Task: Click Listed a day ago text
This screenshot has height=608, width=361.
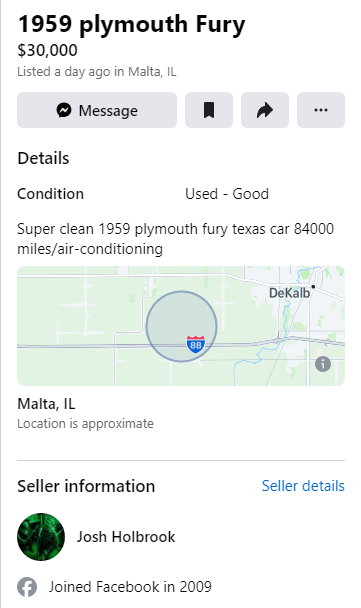Action: coord(97,72)
